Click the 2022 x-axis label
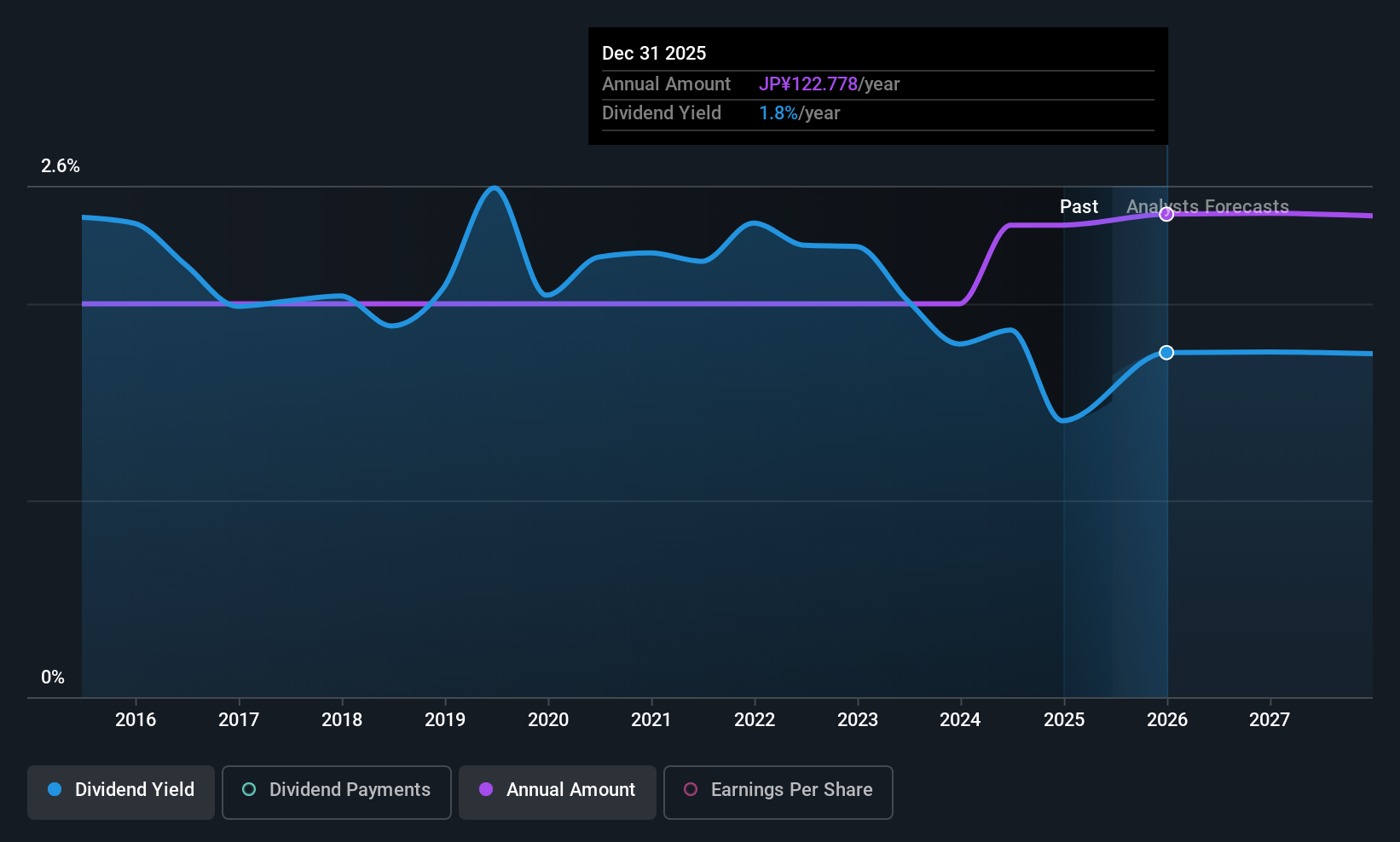 [x=755, y=720]
